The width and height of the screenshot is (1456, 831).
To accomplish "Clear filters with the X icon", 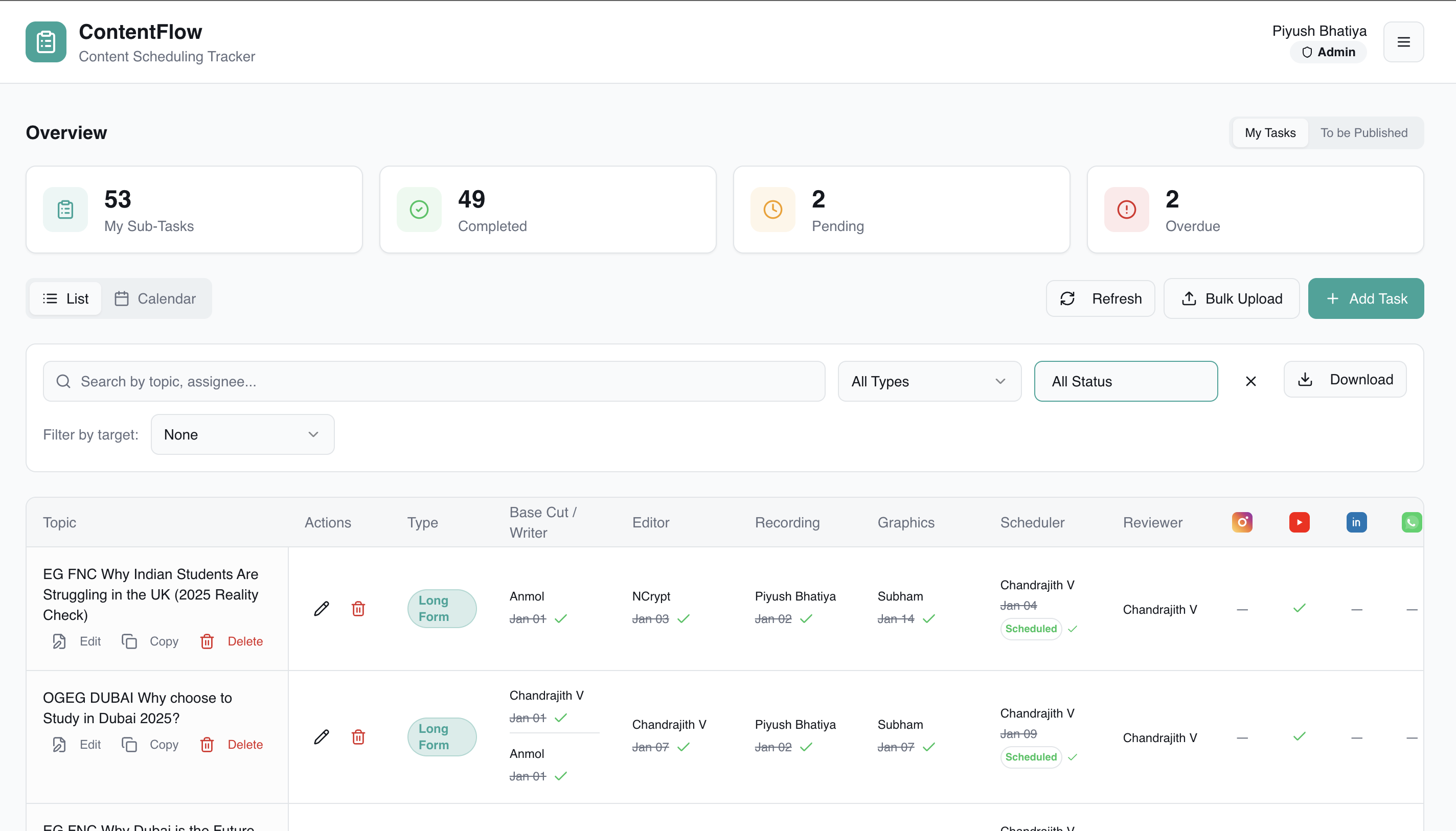I will pos(1250,381).
